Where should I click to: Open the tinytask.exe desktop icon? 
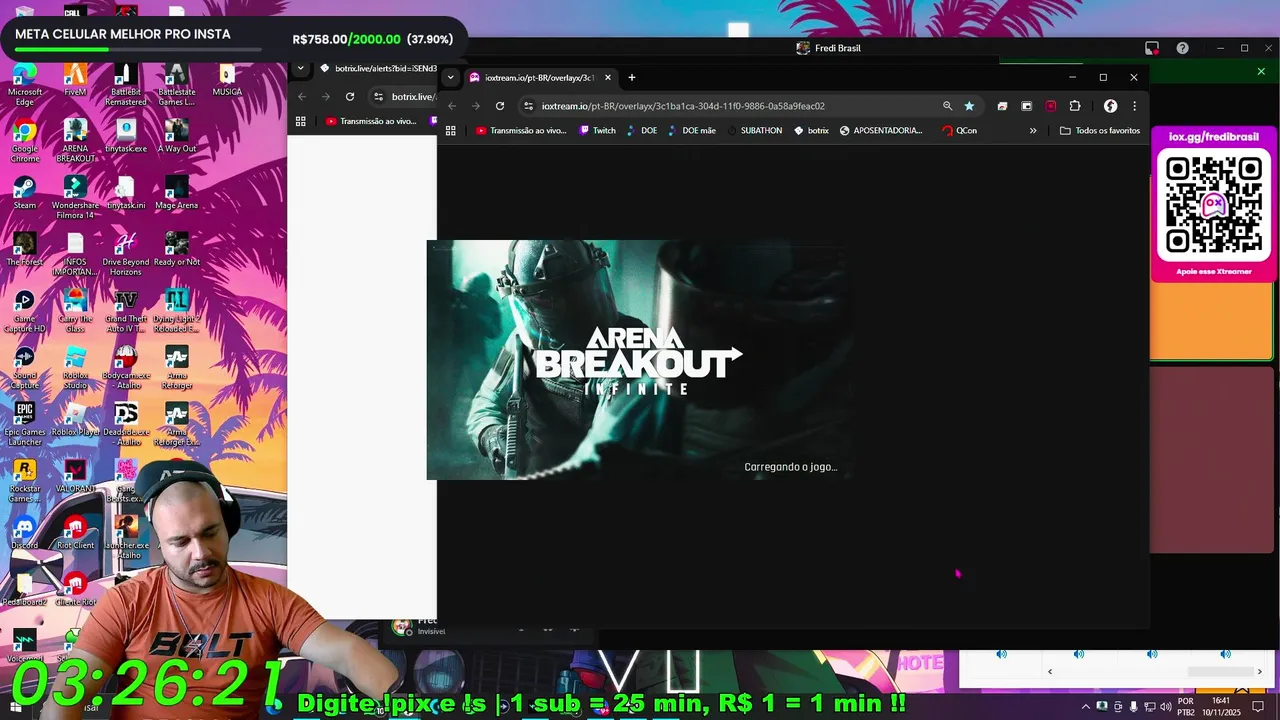125,136
